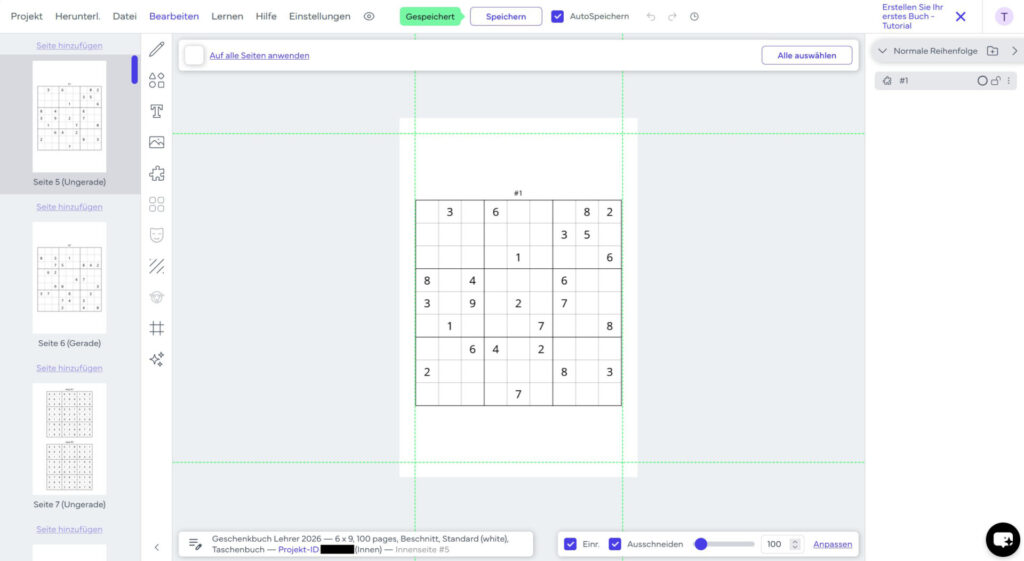This screenshot has width=1024, height=561.
Task: Toggle the AutoSpeichern checkbox
Action: point(557,16)
